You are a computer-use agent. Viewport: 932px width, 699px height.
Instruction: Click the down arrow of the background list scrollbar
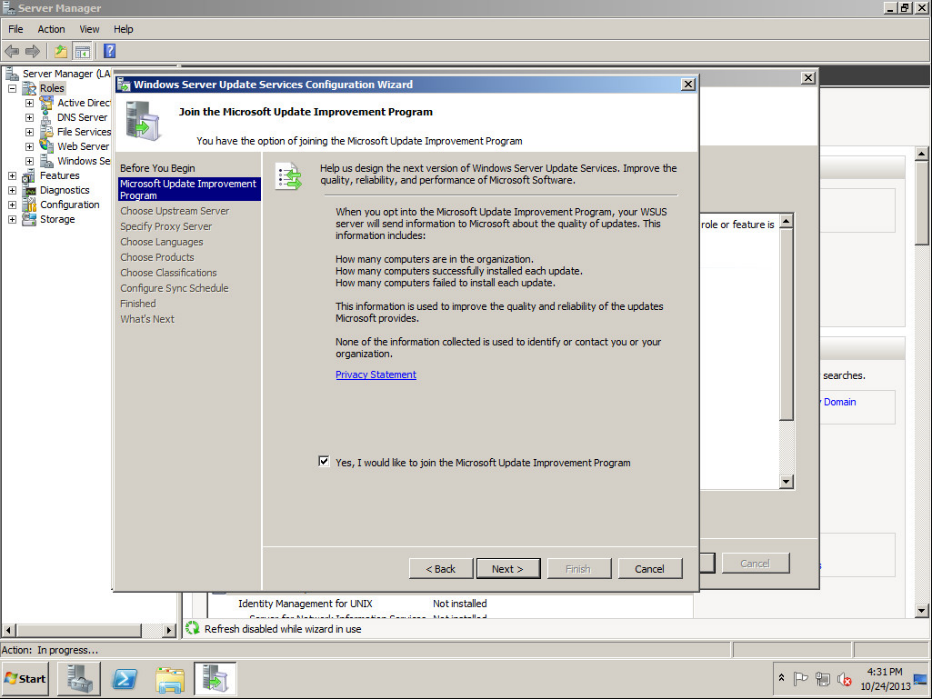point(786,481)
